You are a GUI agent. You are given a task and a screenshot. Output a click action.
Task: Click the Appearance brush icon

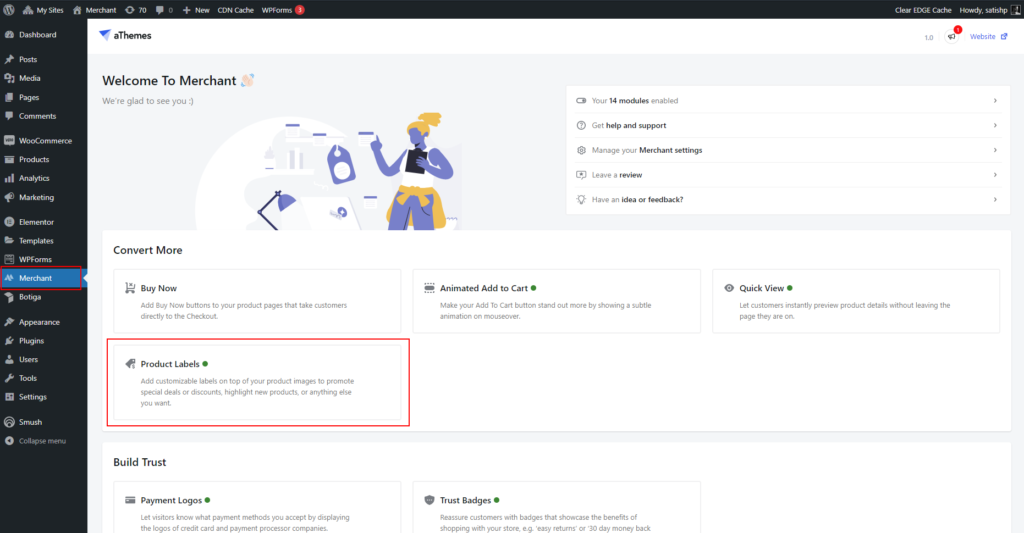[x=9, y=322]
